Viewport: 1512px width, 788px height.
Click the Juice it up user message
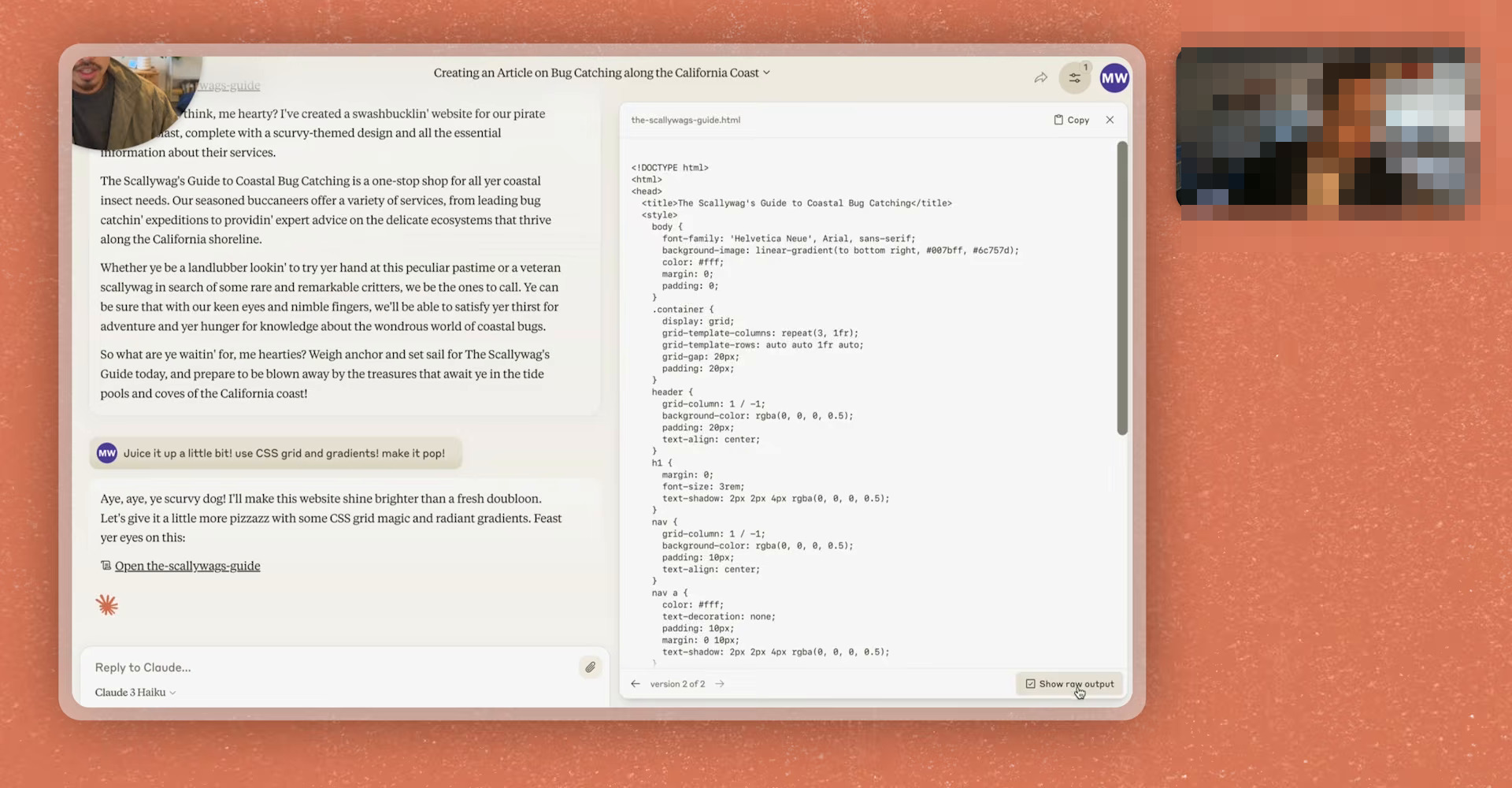point(276,453)
